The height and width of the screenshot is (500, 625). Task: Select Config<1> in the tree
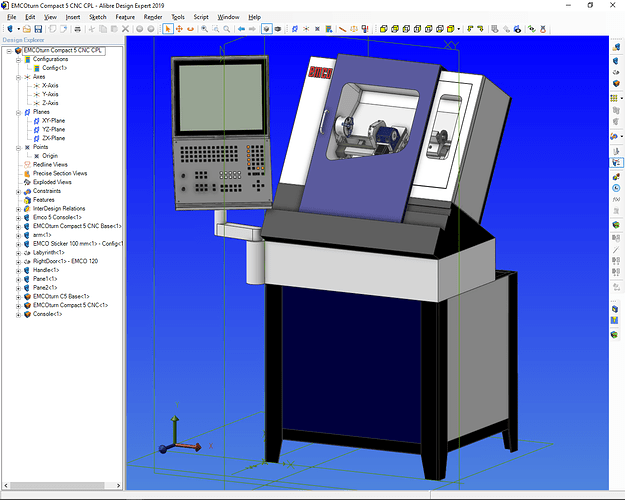pos(55,68)
